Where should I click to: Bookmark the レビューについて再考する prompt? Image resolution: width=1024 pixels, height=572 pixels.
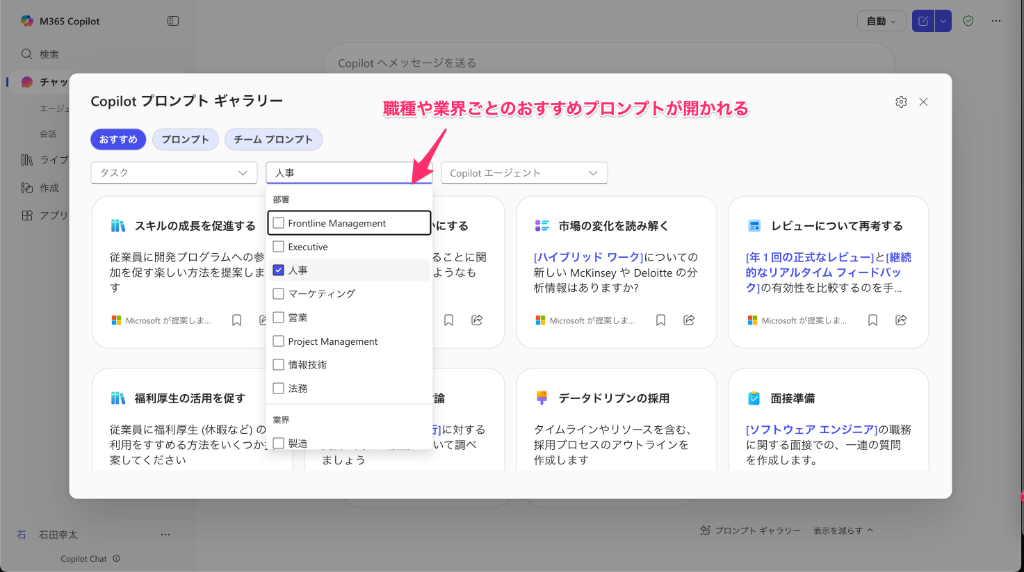coord(873,320)
